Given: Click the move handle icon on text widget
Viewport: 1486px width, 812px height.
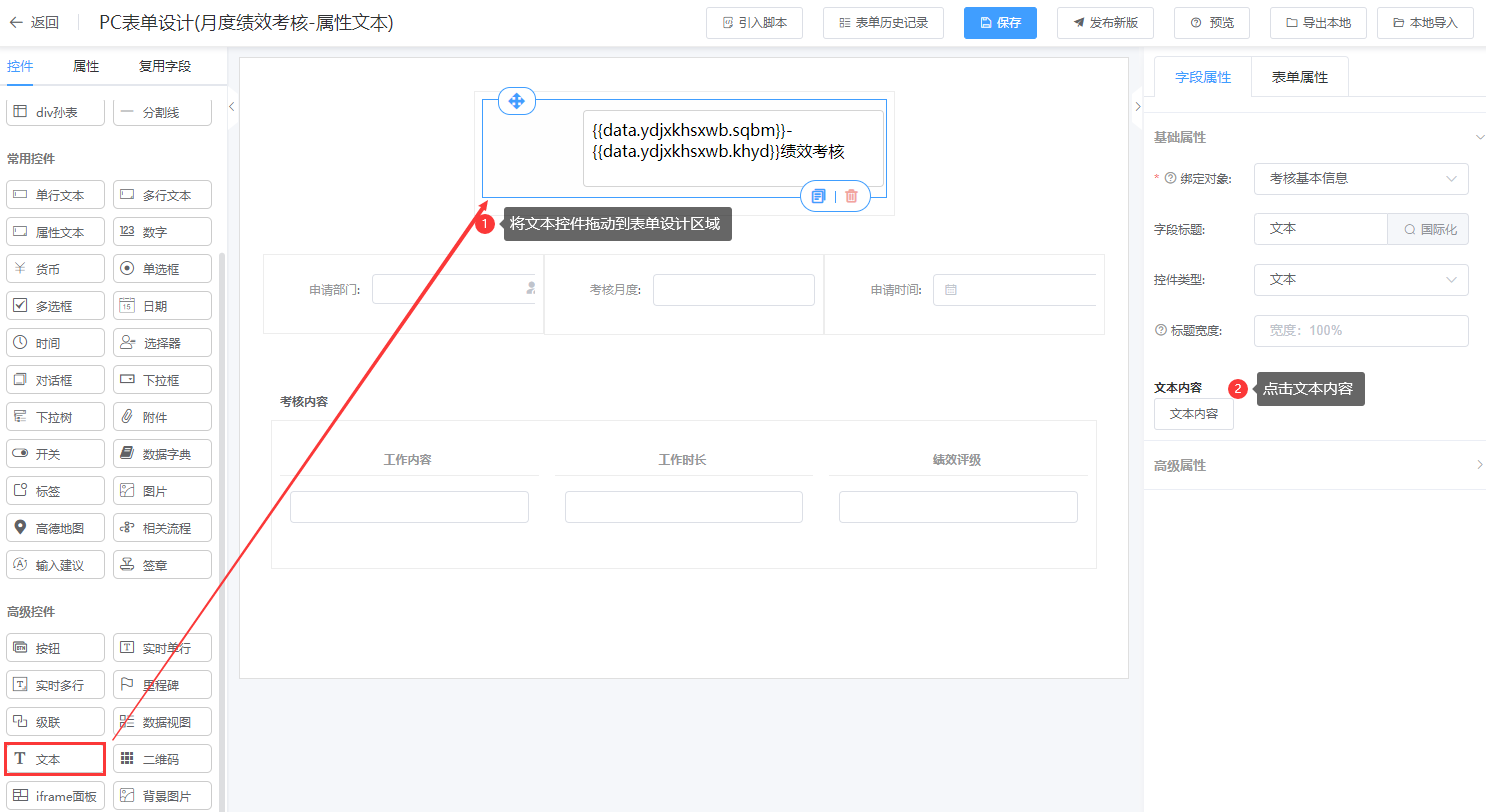Looking at the screenshot, I should click(516, 101).
